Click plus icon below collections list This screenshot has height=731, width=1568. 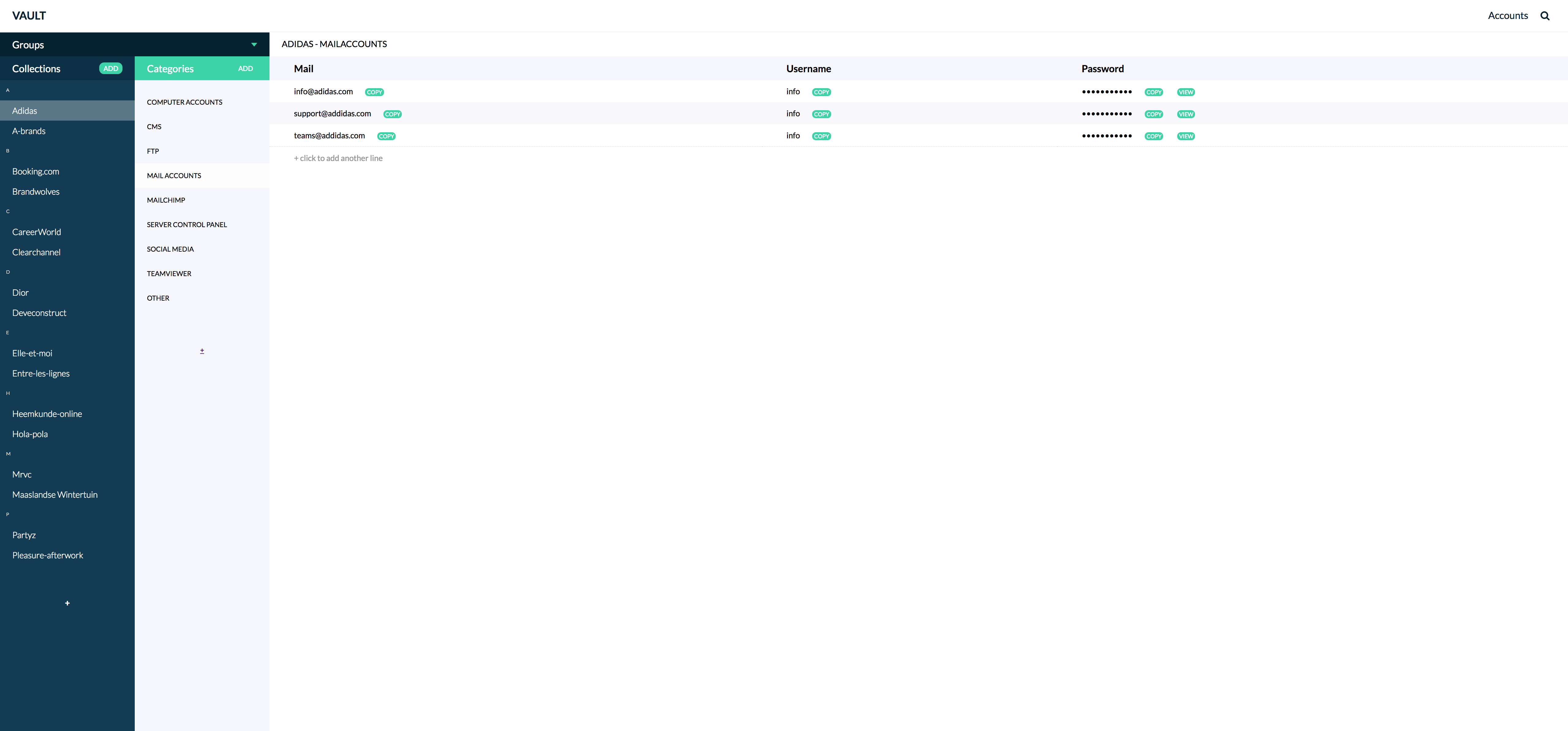click(x=68, y=603)
